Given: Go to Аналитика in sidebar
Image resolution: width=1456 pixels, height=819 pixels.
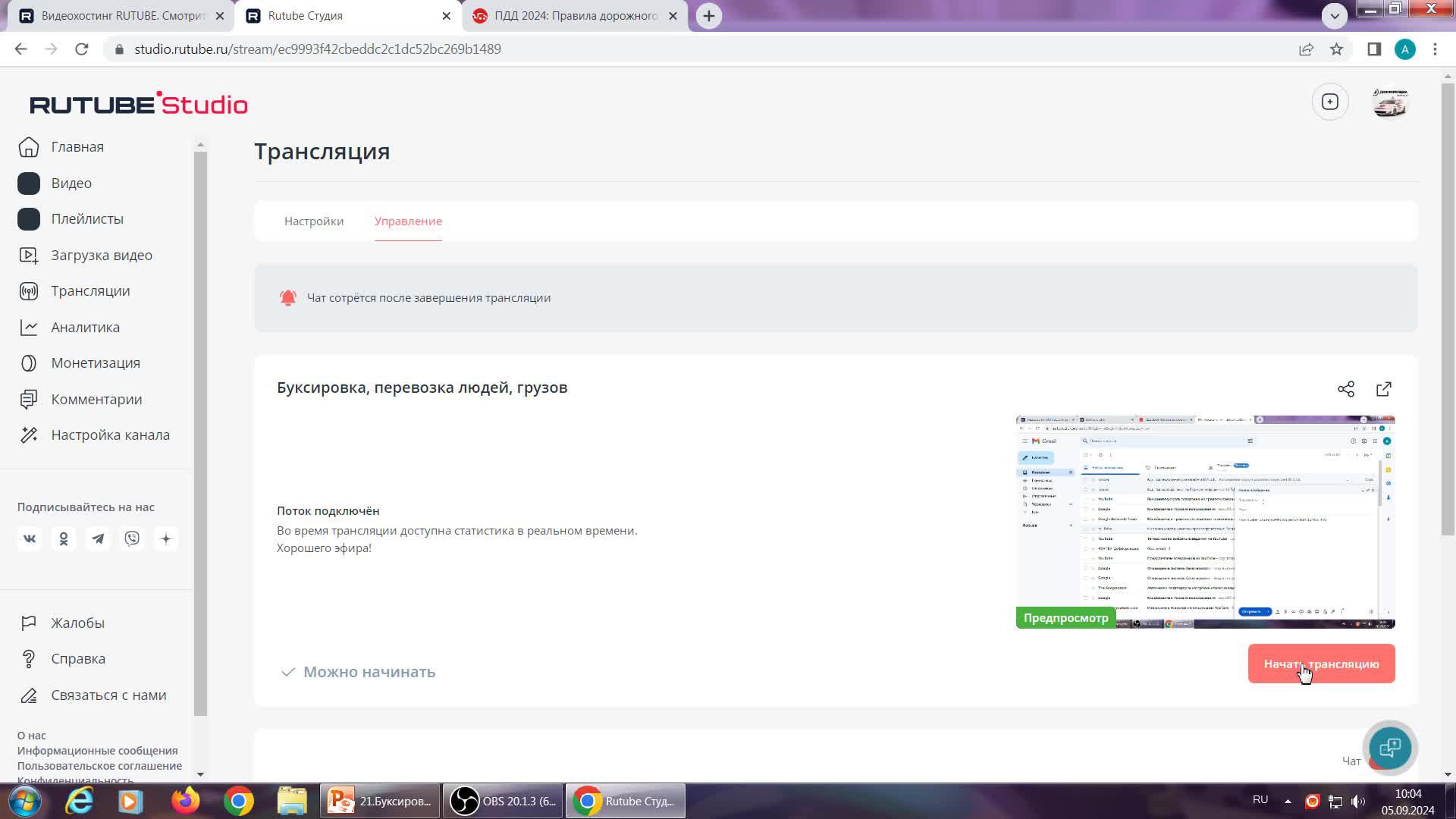Looking at the screenshot, I should pos(85,328).
